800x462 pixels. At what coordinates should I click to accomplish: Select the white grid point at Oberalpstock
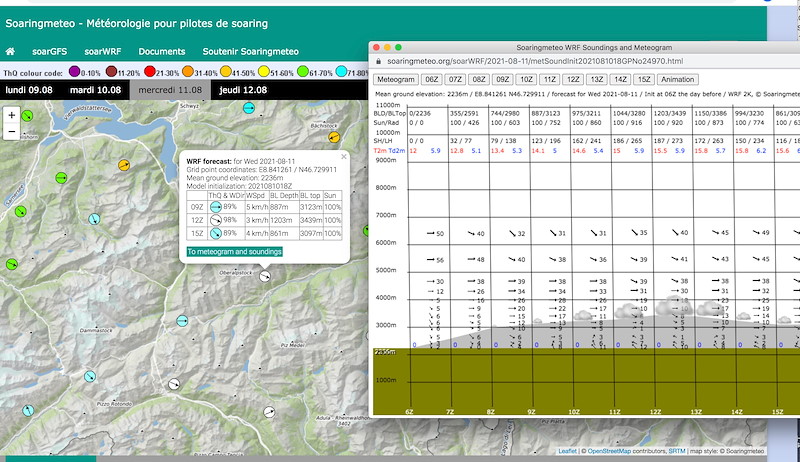click(264, 276)
